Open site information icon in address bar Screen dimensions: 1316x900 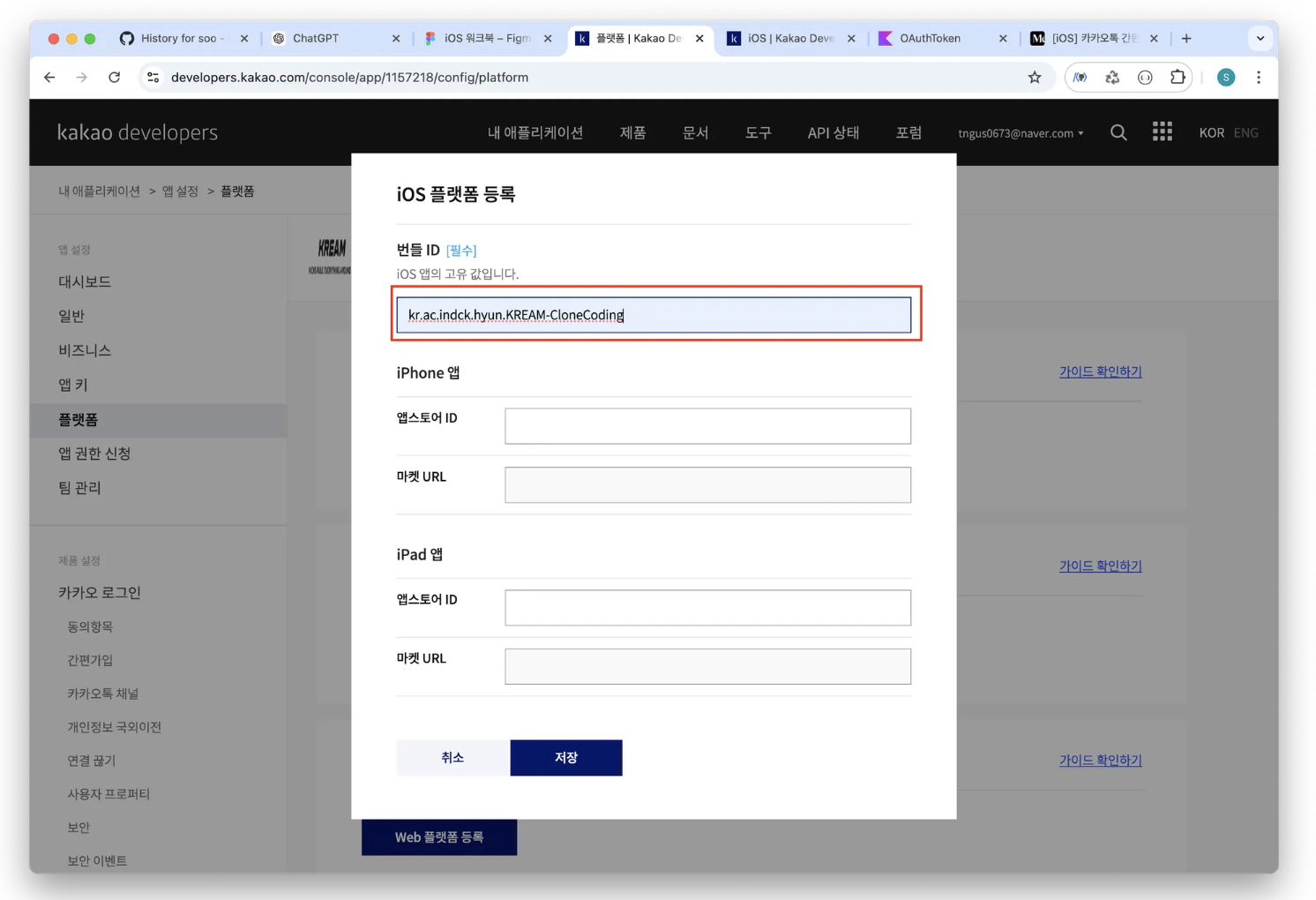pos(153,78)
